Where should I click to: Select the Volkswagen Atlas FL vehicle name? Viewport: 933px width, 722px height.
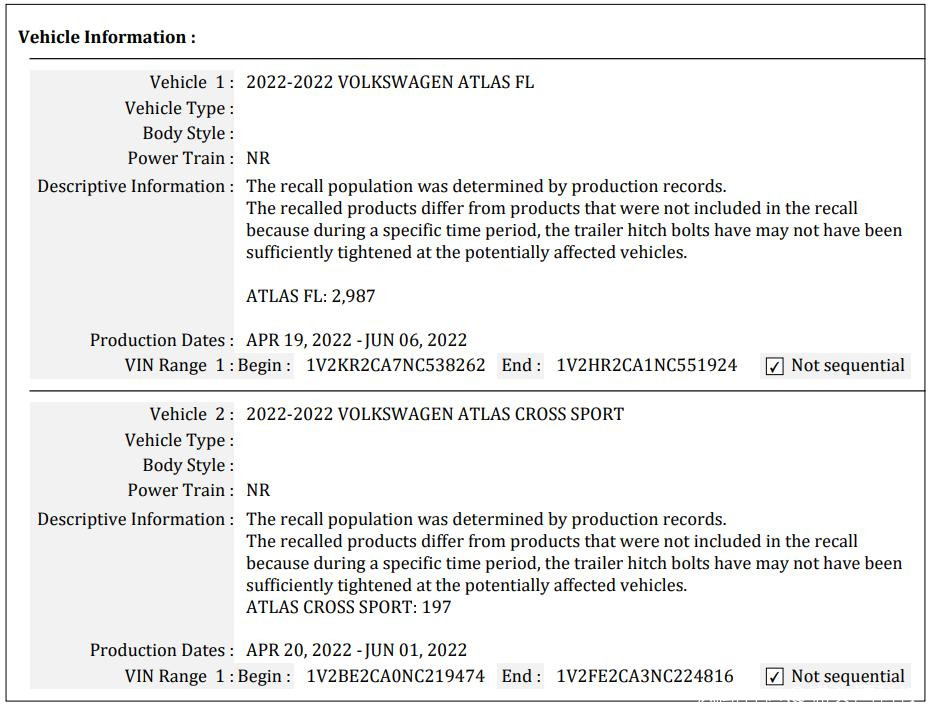tap(390, 82)
